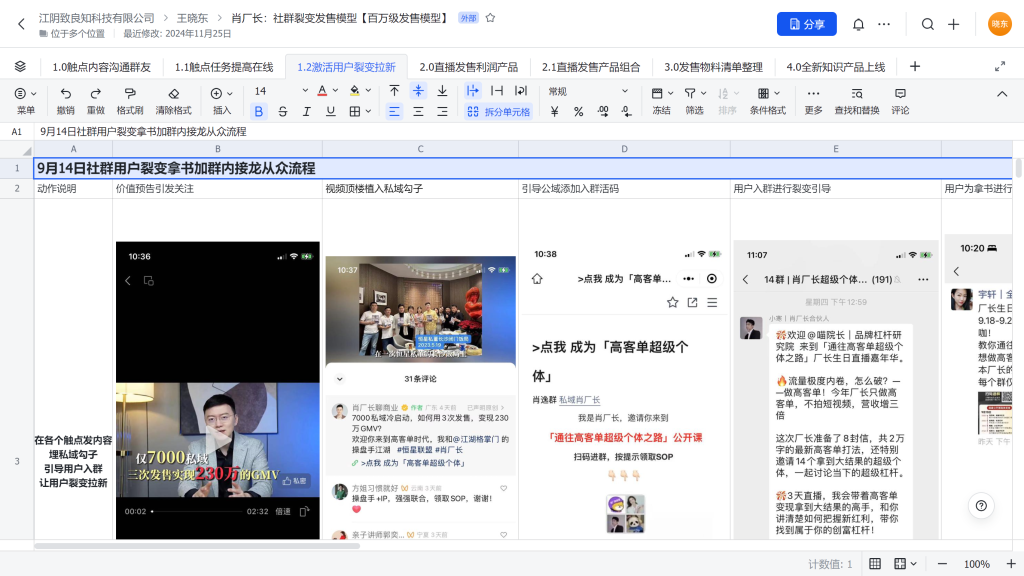Open find and replace
The image size is (1024, 576).
tap(857, 101)
